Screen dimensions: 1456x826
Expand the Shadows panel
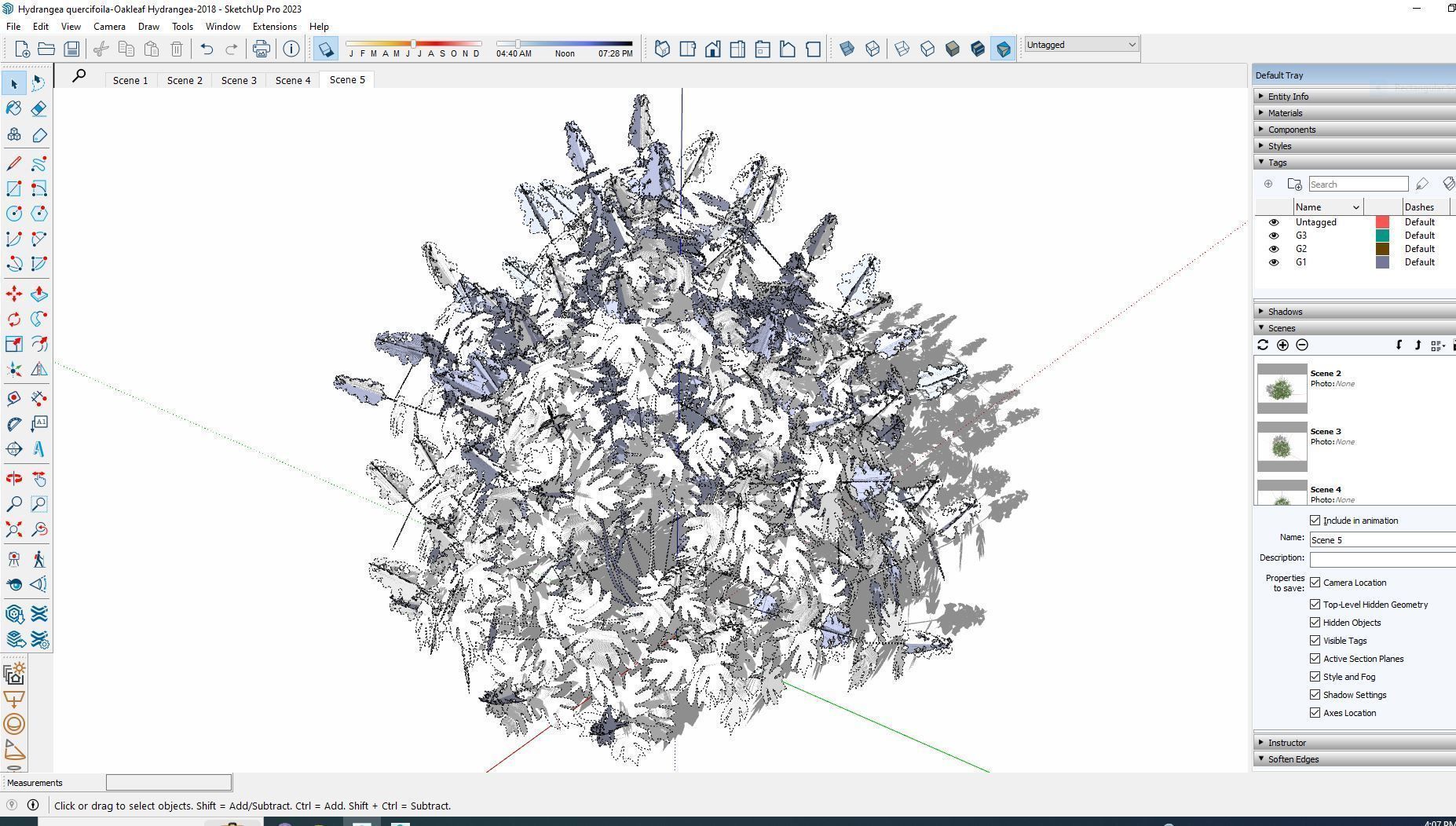(1355, 312)
